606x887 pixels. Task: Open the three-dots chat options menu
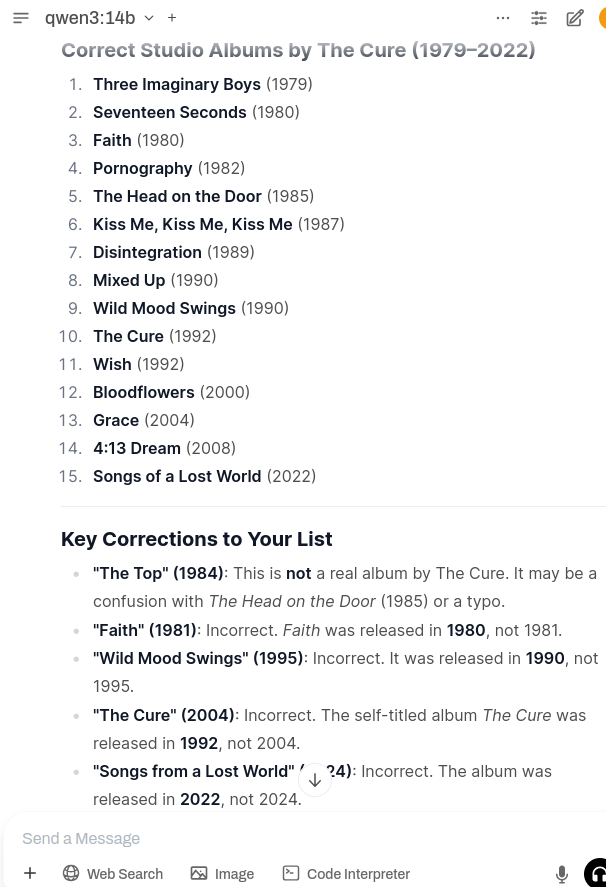pyautogui.click(x=502, y=18)
